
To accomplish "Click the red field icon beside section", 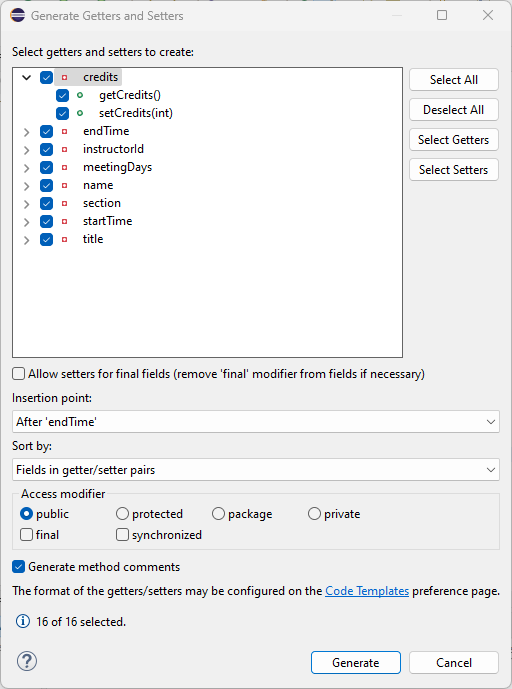I will coord(65,203).
